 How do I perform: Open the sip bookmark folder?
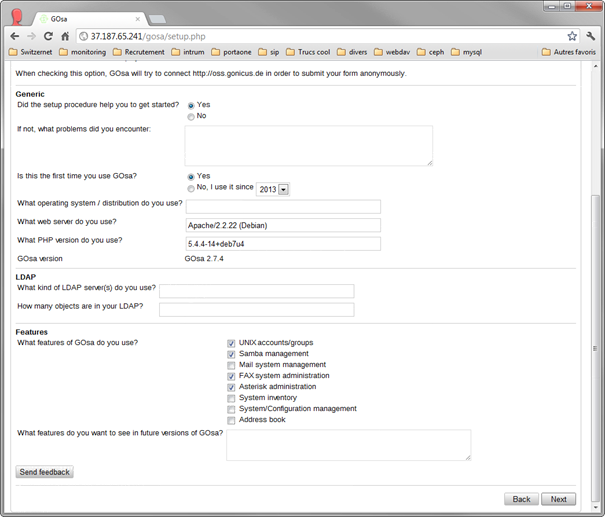pyautogui.click(x=269, y=52)
